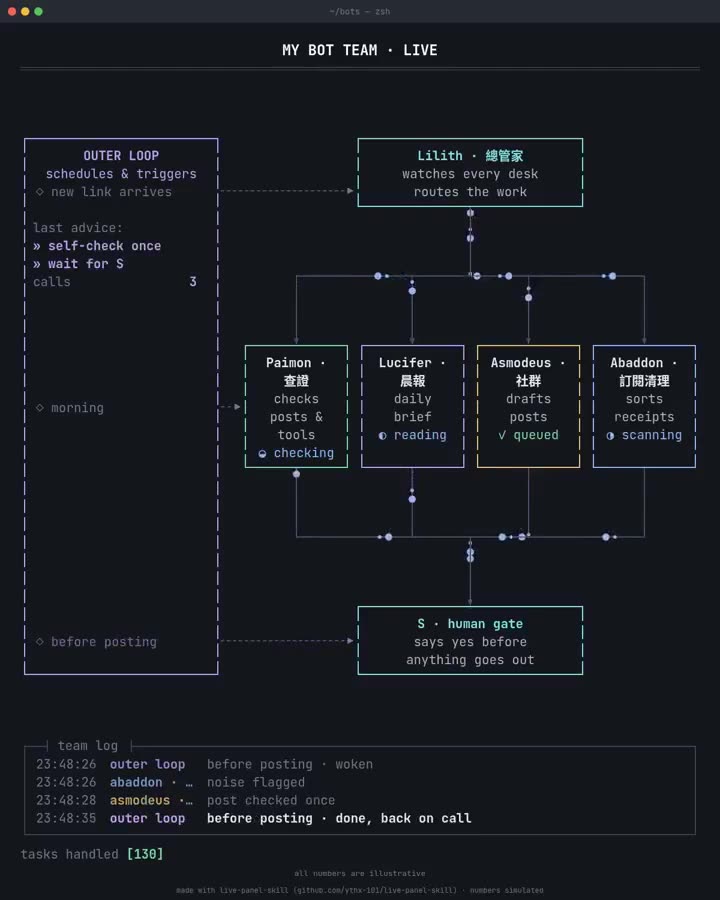Click 'asmodeus' name in the team log
720x900 pixels.
(x=140, y=800)
